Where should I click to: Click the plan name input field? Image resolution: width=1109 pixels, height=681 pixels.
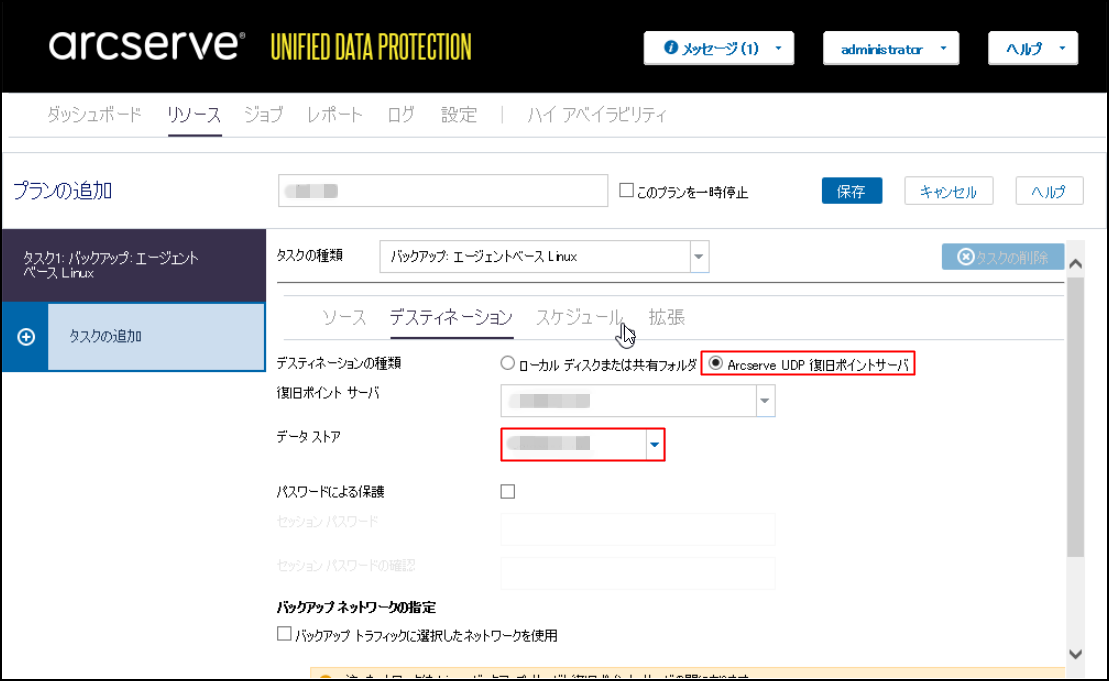[x=443, y=190]
